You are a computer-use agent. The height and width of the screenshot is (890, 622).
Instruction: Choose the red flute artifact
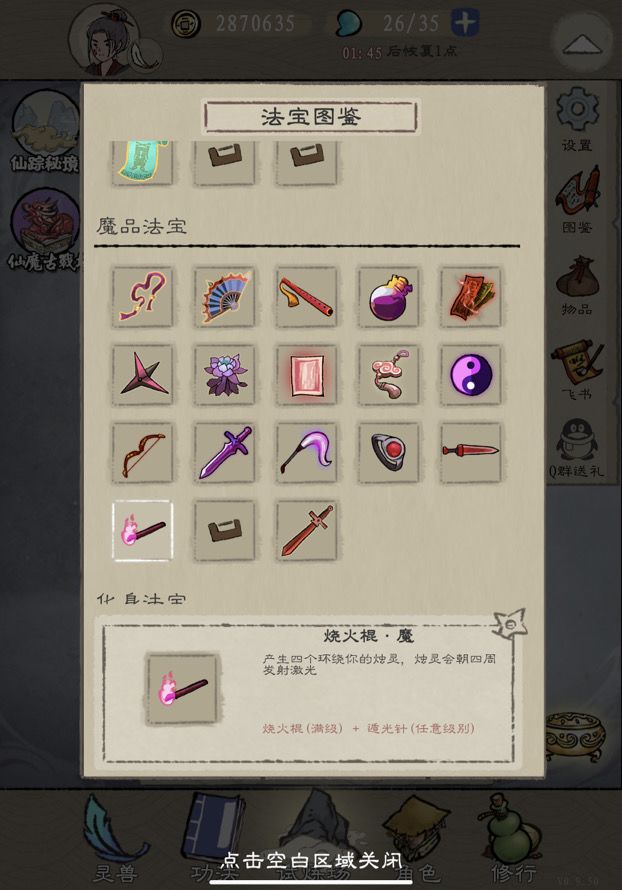(306, 296)
